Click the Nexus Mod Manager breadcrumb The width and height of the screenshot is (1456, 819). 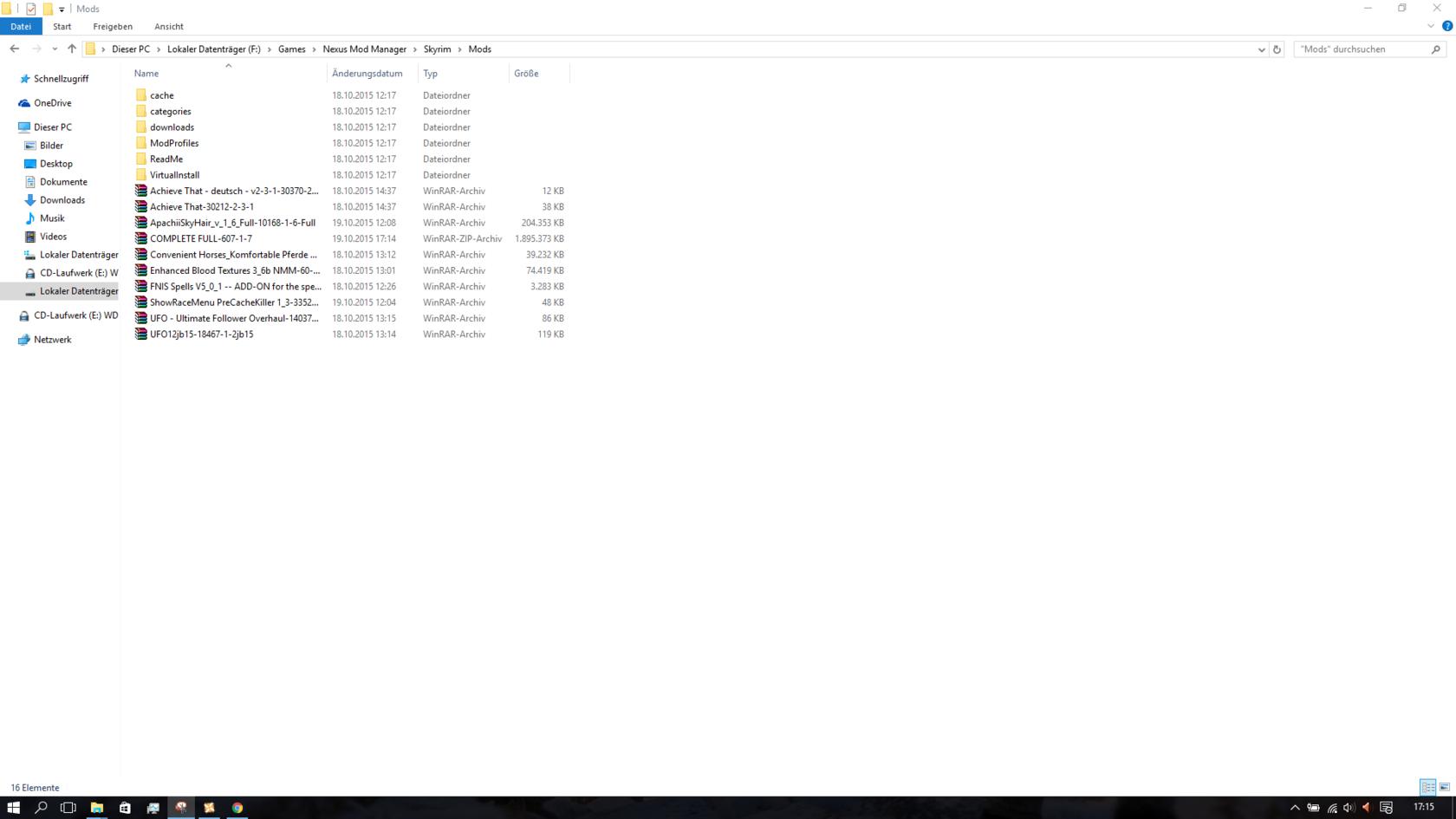click(364, 49)
